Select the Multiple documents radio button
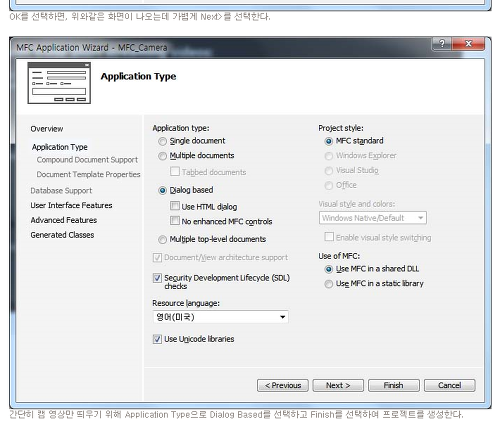The width and height of the screenshot is (500, 431). (x=162, y=156)
